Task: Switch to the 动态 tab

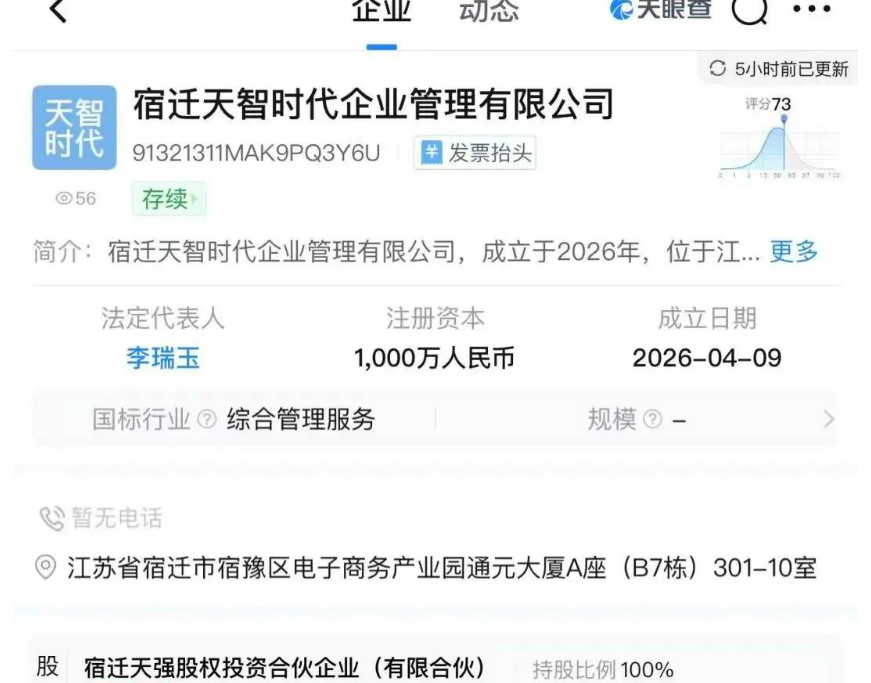Action: coord(489,11)
